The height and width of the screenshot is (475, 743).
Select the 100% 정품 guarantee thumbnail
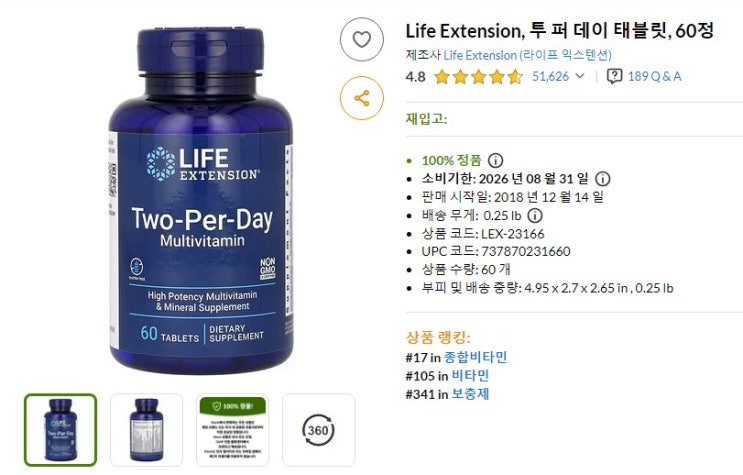[233, 430]
